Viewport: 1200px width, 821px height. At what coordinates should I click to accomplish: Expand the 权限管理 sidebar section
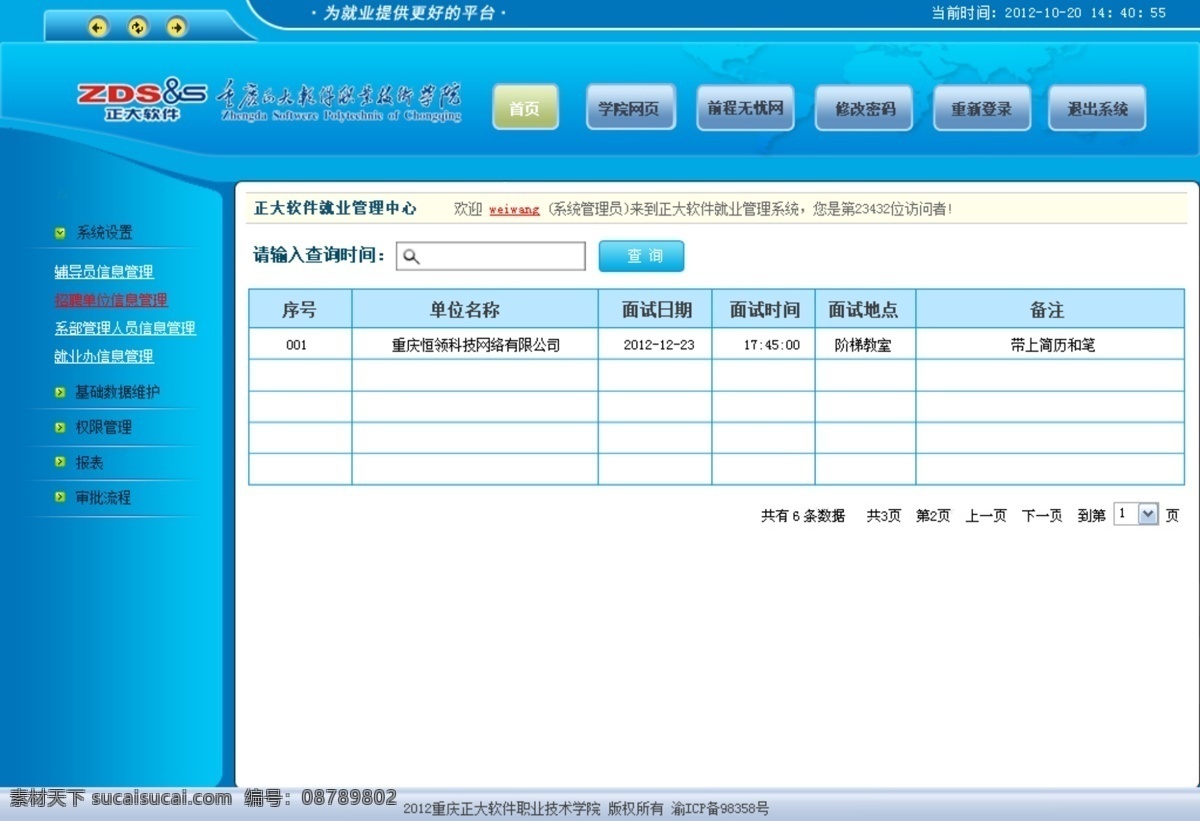tap(103, 427)
